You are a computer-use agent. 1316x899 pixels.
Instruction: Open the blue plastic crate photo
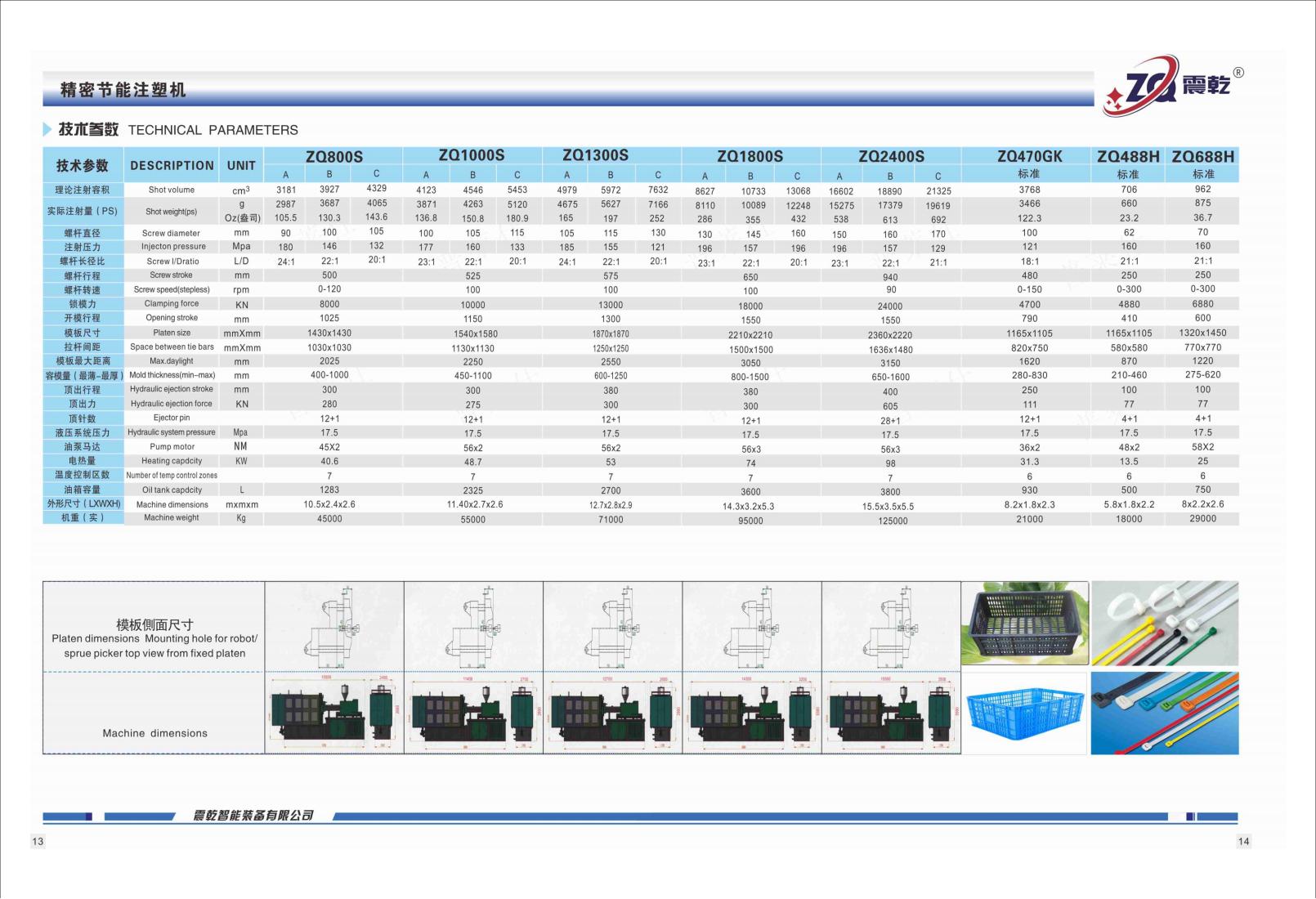[1025, 713]
